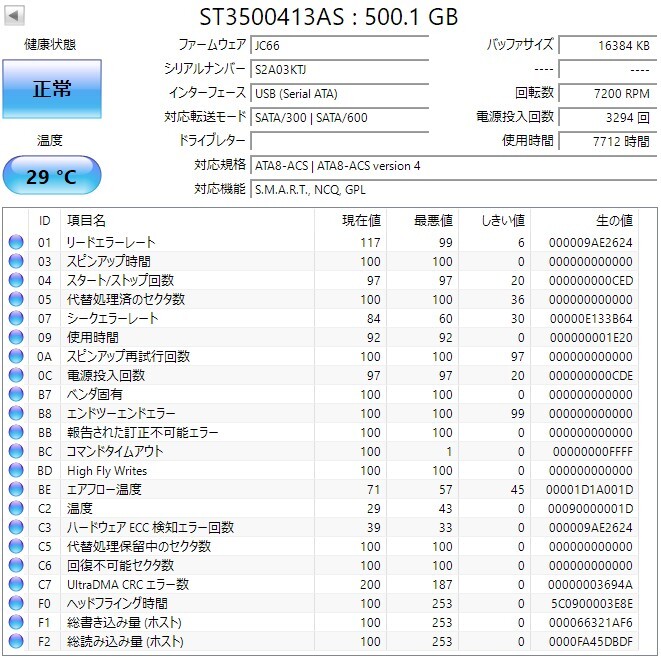Image resolution: width=661 pixels, height=658 pixels.
Task: Select the シークエラーレート attribute name
Action: tap(113, 318)
